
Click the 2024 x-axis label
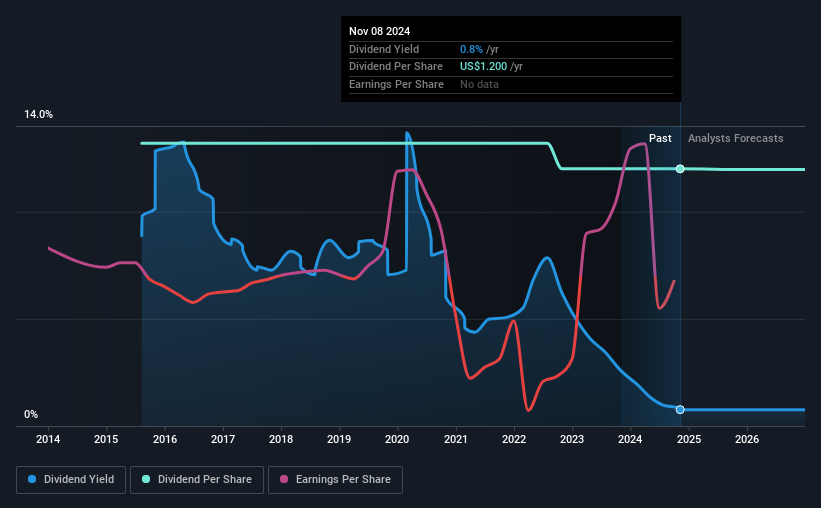point(630,439)
